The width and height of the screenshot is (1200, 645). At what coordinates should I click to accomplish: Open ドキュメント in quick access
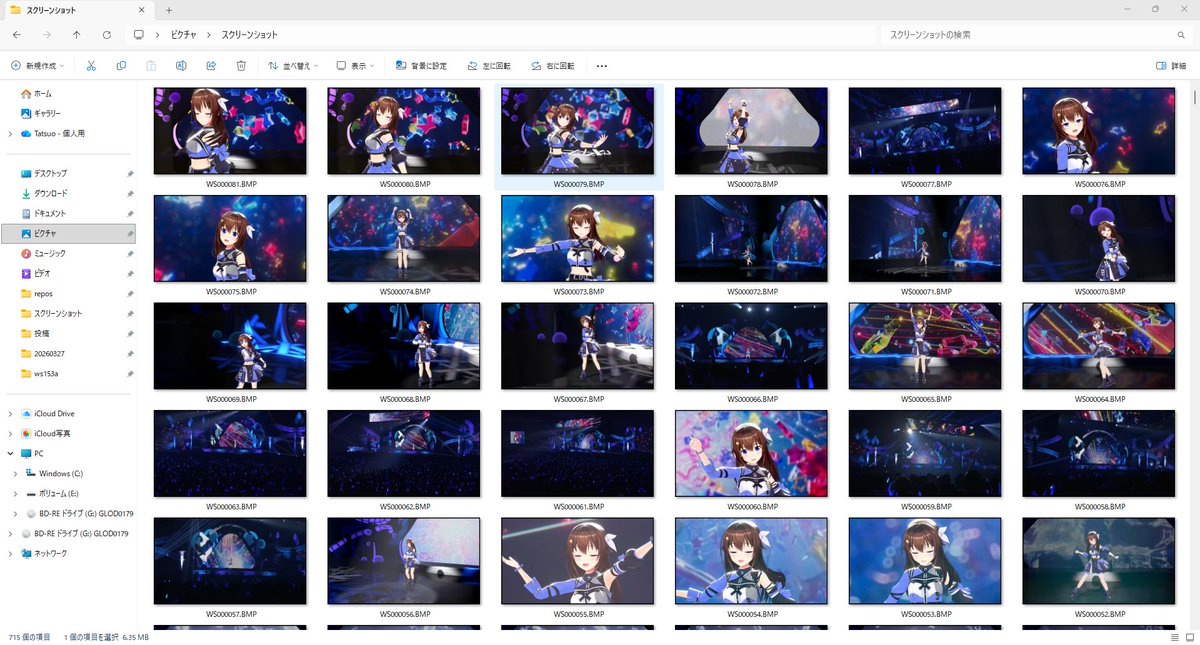[43, 213]
